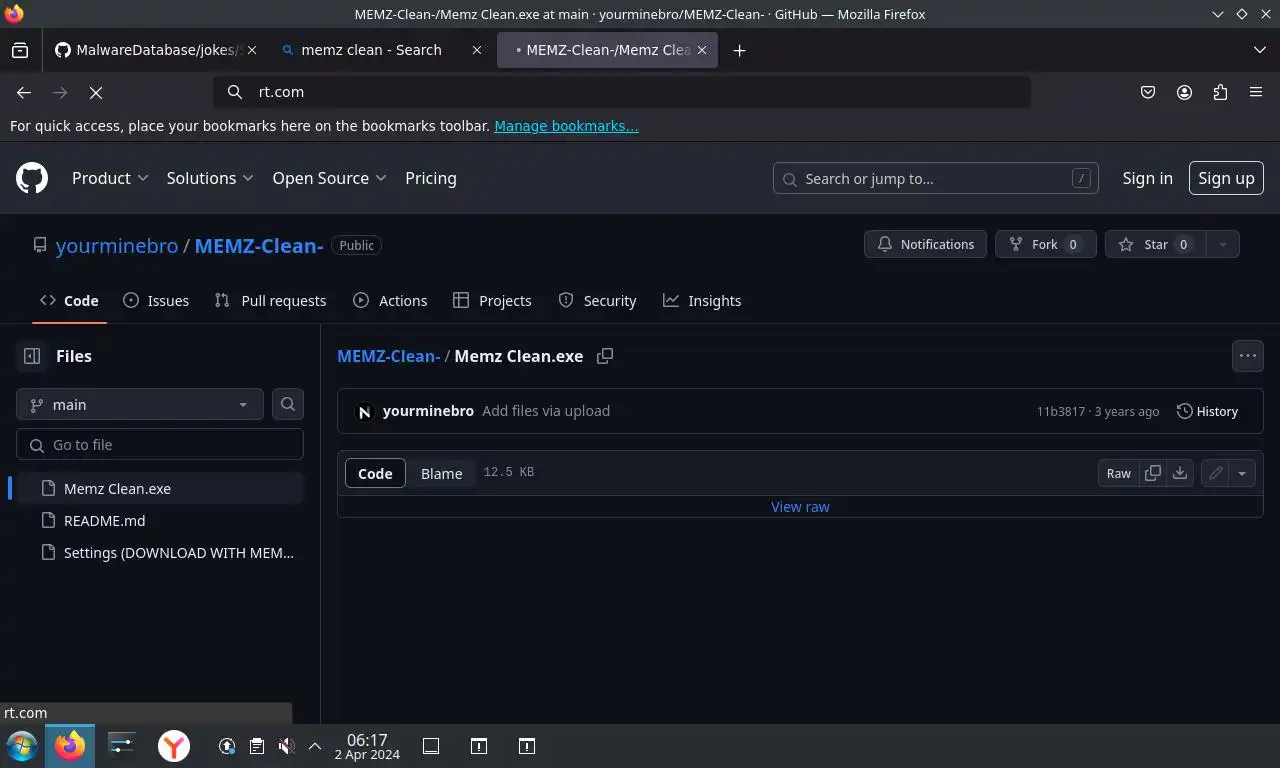Star the MEMZ-Clean- repository
Viewport: 1280px width, 768px height.
pos(1155,244)
